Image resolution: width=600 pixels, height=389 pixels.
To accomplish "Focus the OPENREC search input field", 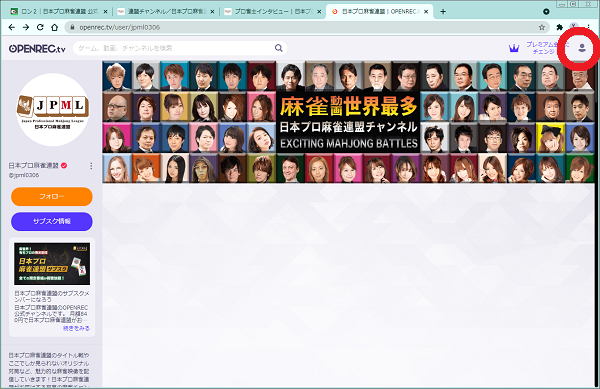I will (x=175, y=48).
